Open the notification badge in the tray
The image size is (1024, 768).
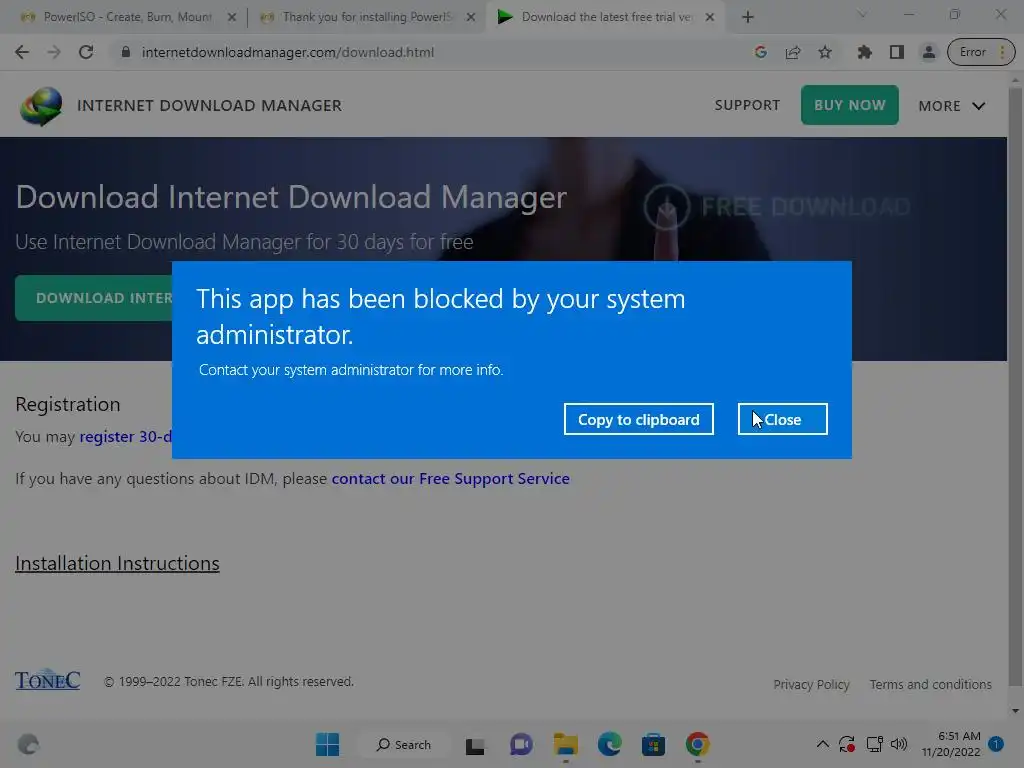[996, 744]
